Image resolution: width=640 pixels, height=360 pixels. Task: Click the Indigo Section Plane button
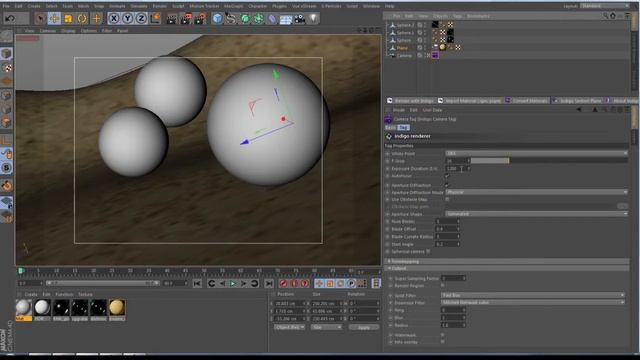577,100
